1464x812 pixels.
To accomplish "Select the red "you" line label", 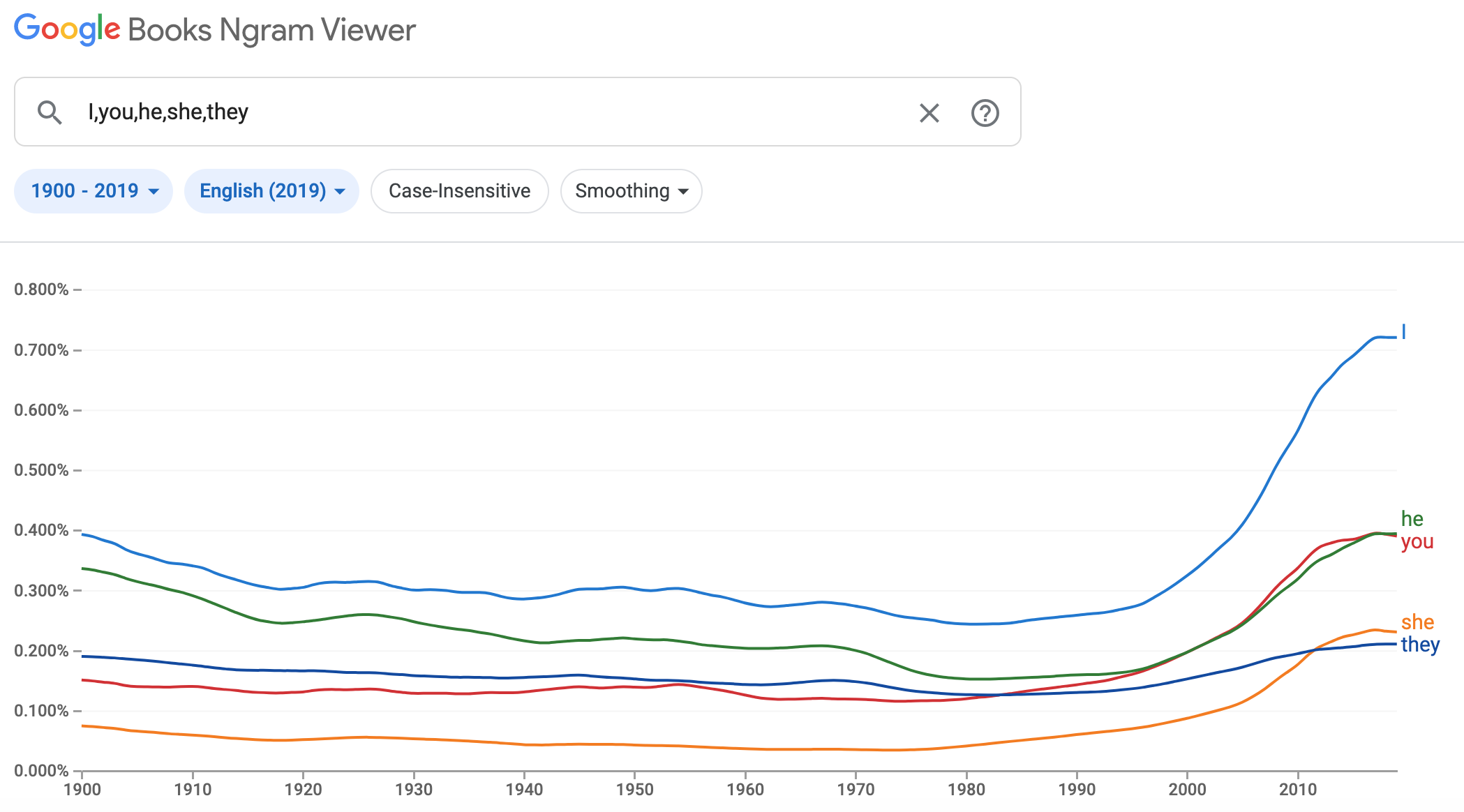I will tap(1417, 541).
